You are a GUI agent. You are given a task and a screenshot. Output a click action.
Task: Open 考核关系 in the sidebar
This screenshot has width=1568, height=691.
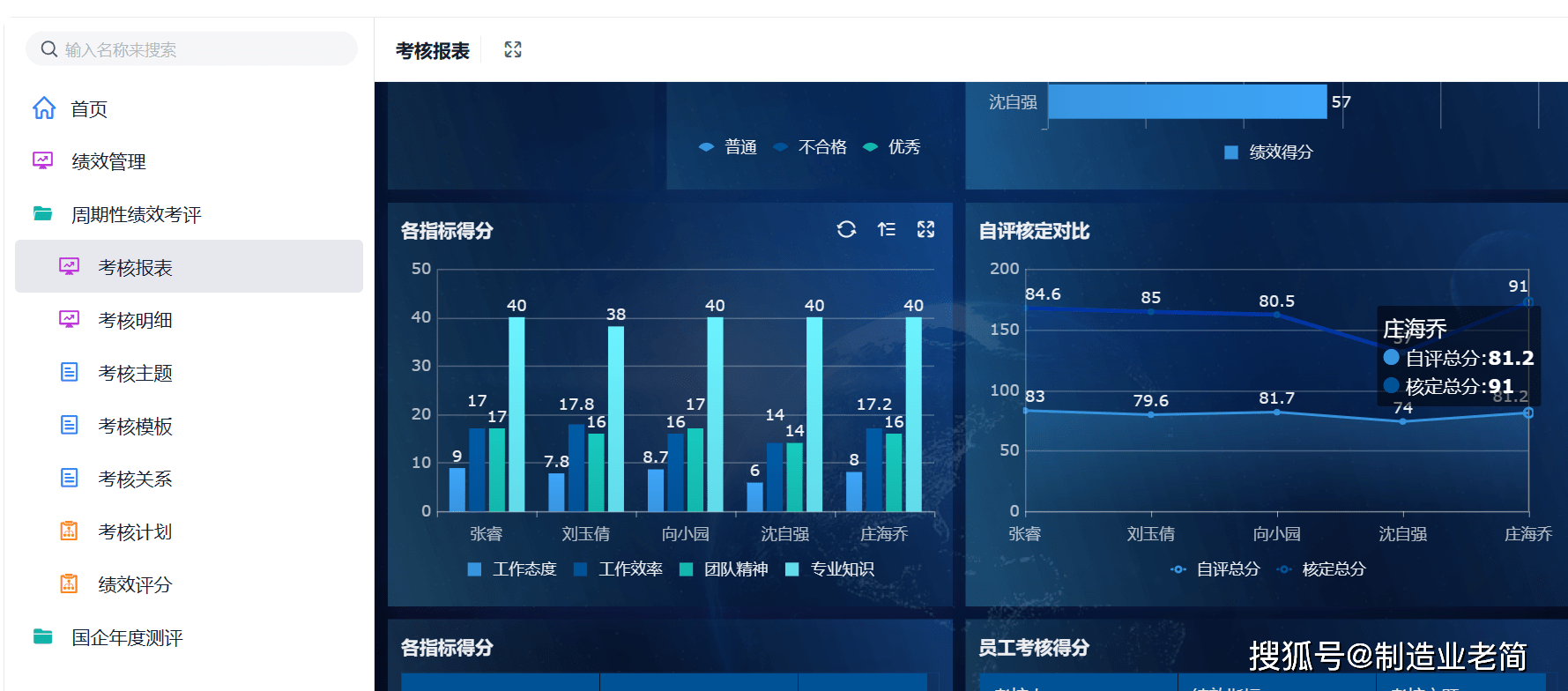(x=135, y=479)
